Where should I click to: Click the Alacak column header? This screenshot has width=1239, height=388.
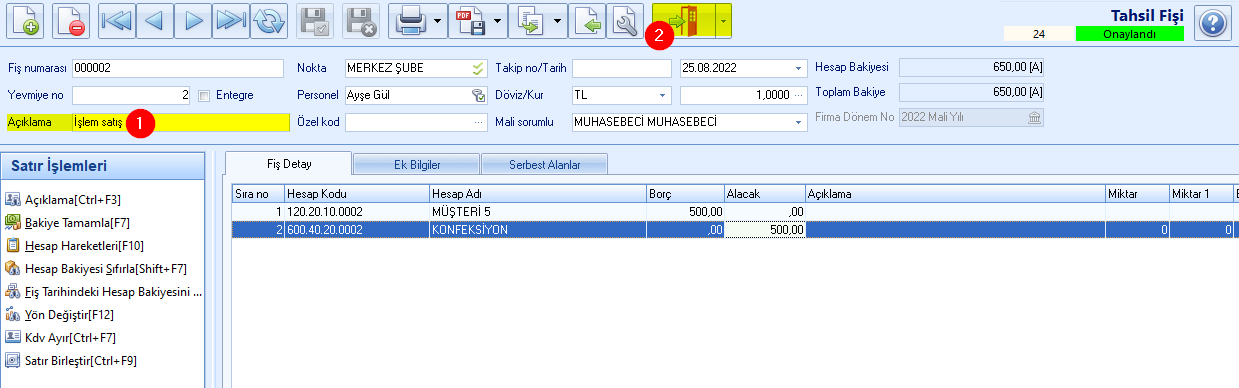click(765, 193)
